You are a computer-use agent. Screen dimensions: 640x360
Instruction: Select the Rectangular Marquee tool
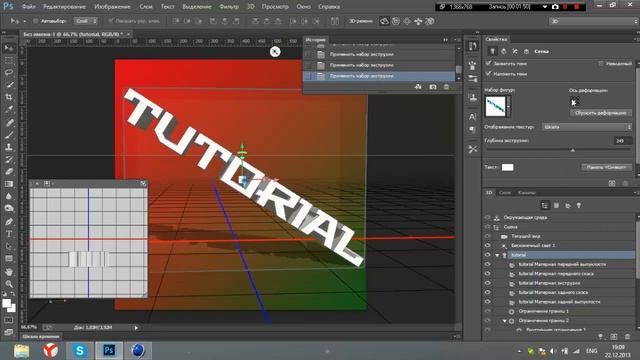pyautogui.click(x=9, y=61)
